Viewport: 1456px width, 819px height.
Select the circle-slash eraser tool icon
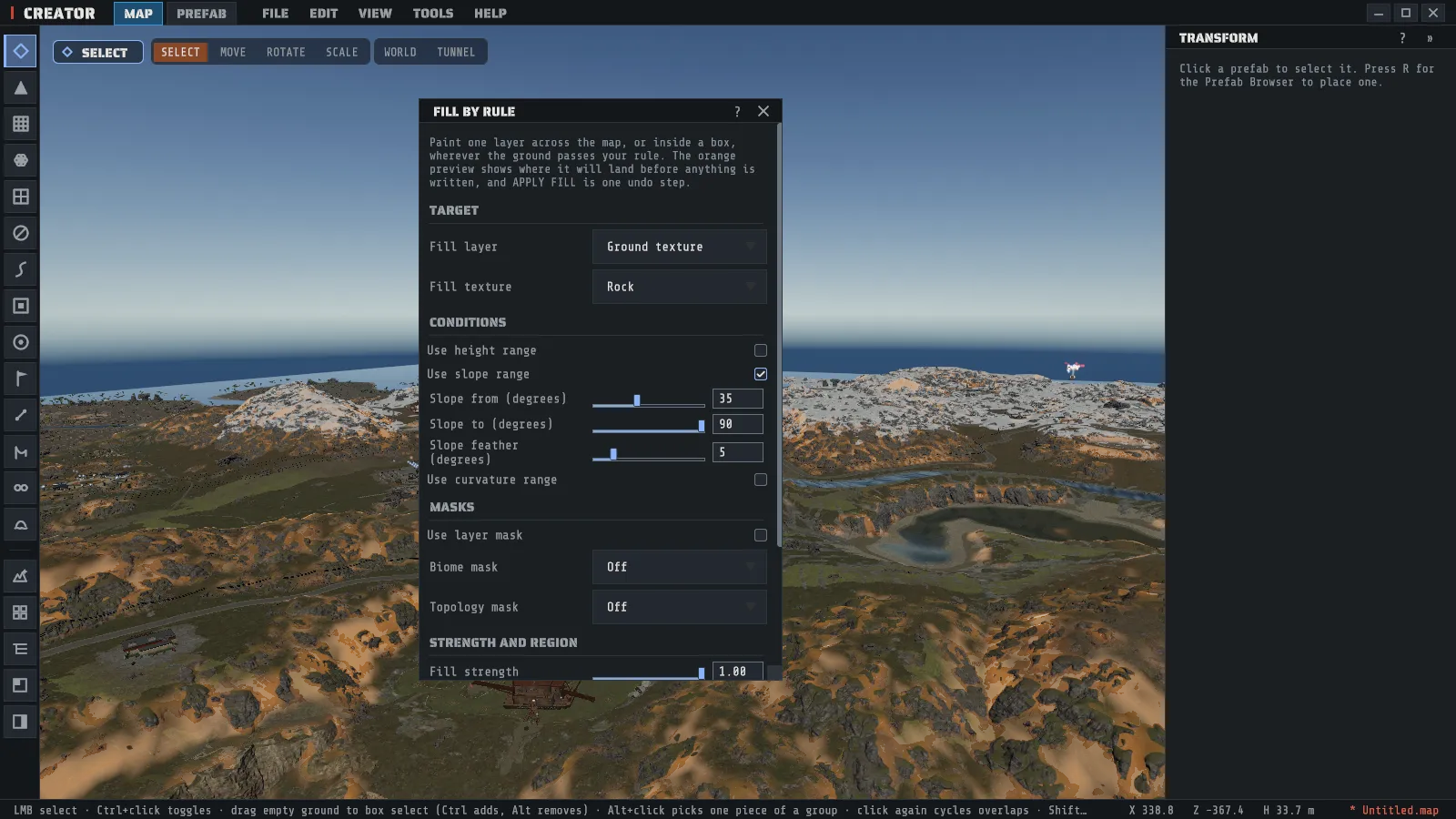(20, 233)
